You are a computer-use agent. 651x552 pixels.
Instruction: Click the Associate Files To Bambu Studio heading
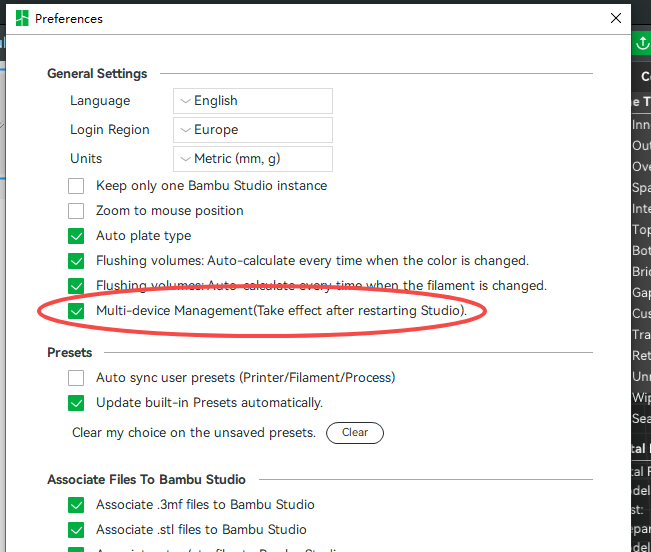[x=147, y=479]
